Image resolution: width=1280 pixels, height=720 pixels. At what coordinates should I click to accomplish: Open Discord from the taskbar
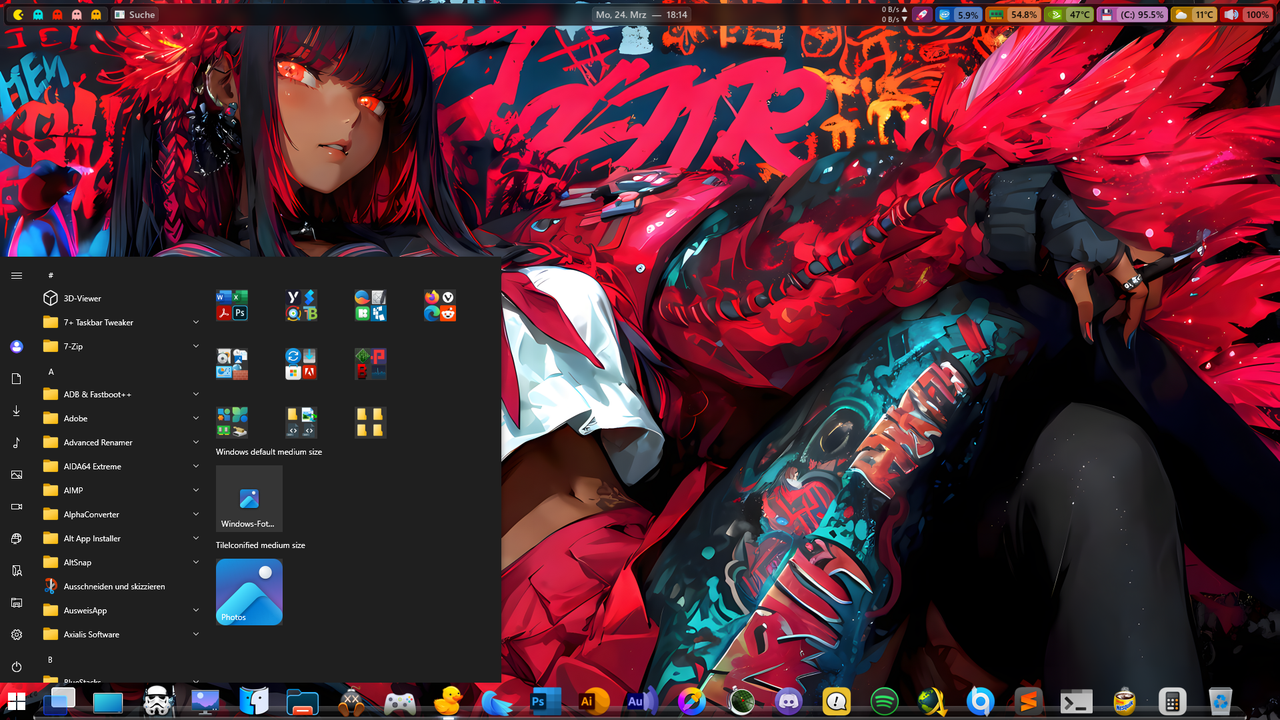tap(789, 702)
